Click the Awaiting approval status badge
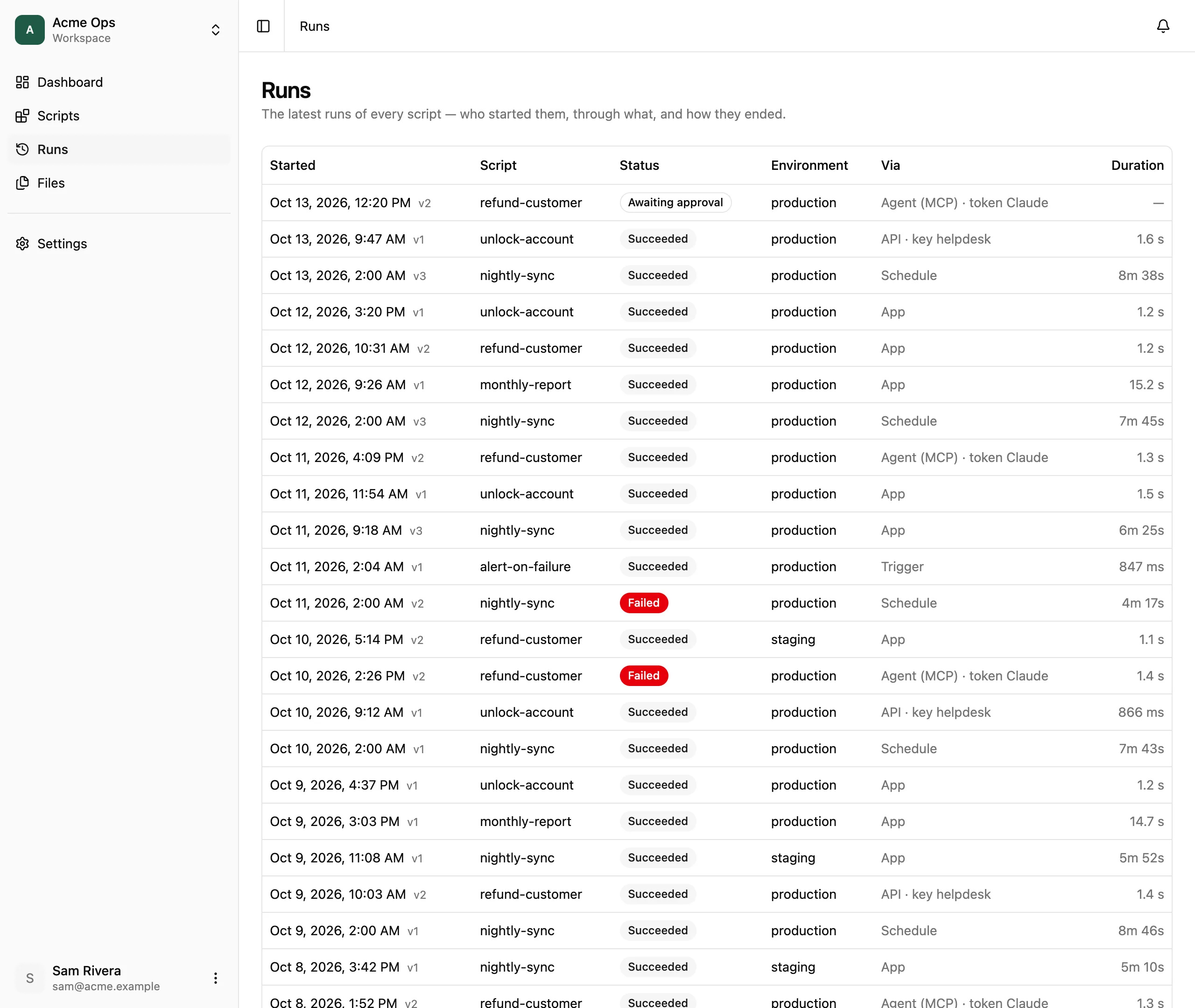 point(675,203)
